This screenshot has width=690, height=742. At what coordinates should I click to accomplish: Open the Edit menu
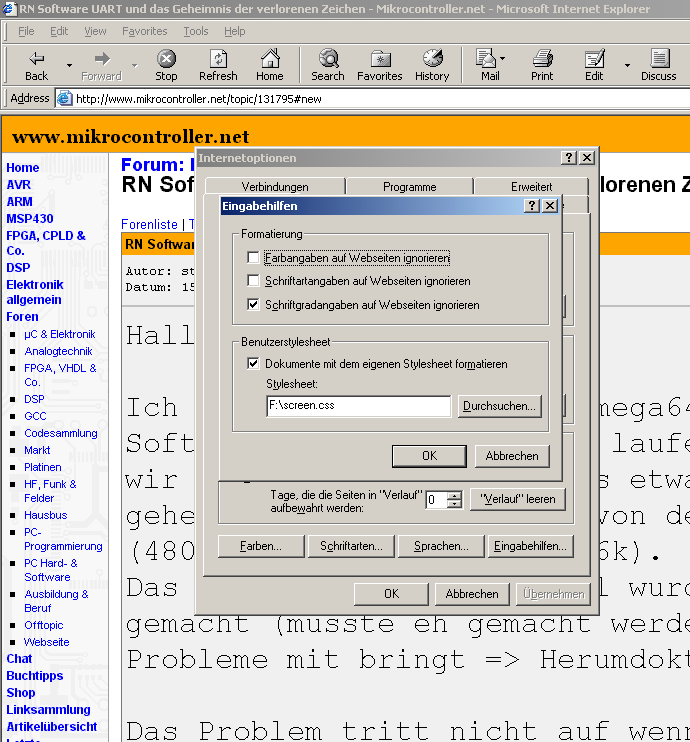point(59,31)
